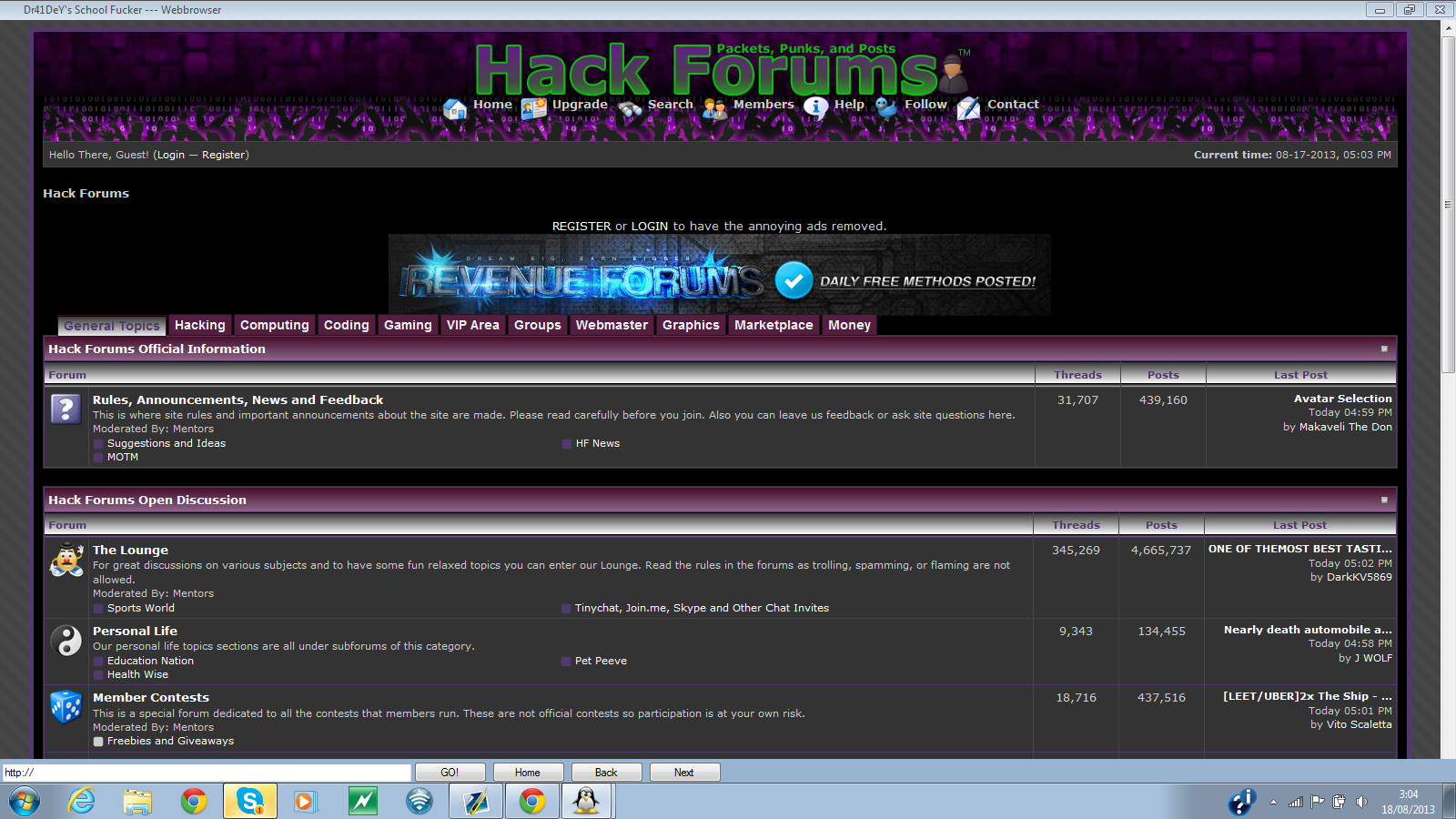Switch to the VIP Area tab
This screenshot has height=819, width=1456.
473,326
